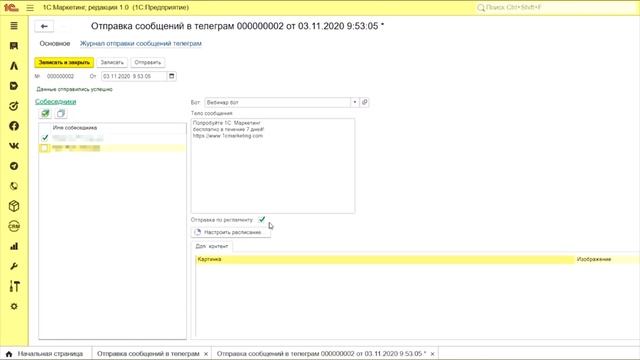Open 'Журнал отправки сообщений телеграм' link
The width and height of the screenshot is (640, 360).
click(141, 43)
